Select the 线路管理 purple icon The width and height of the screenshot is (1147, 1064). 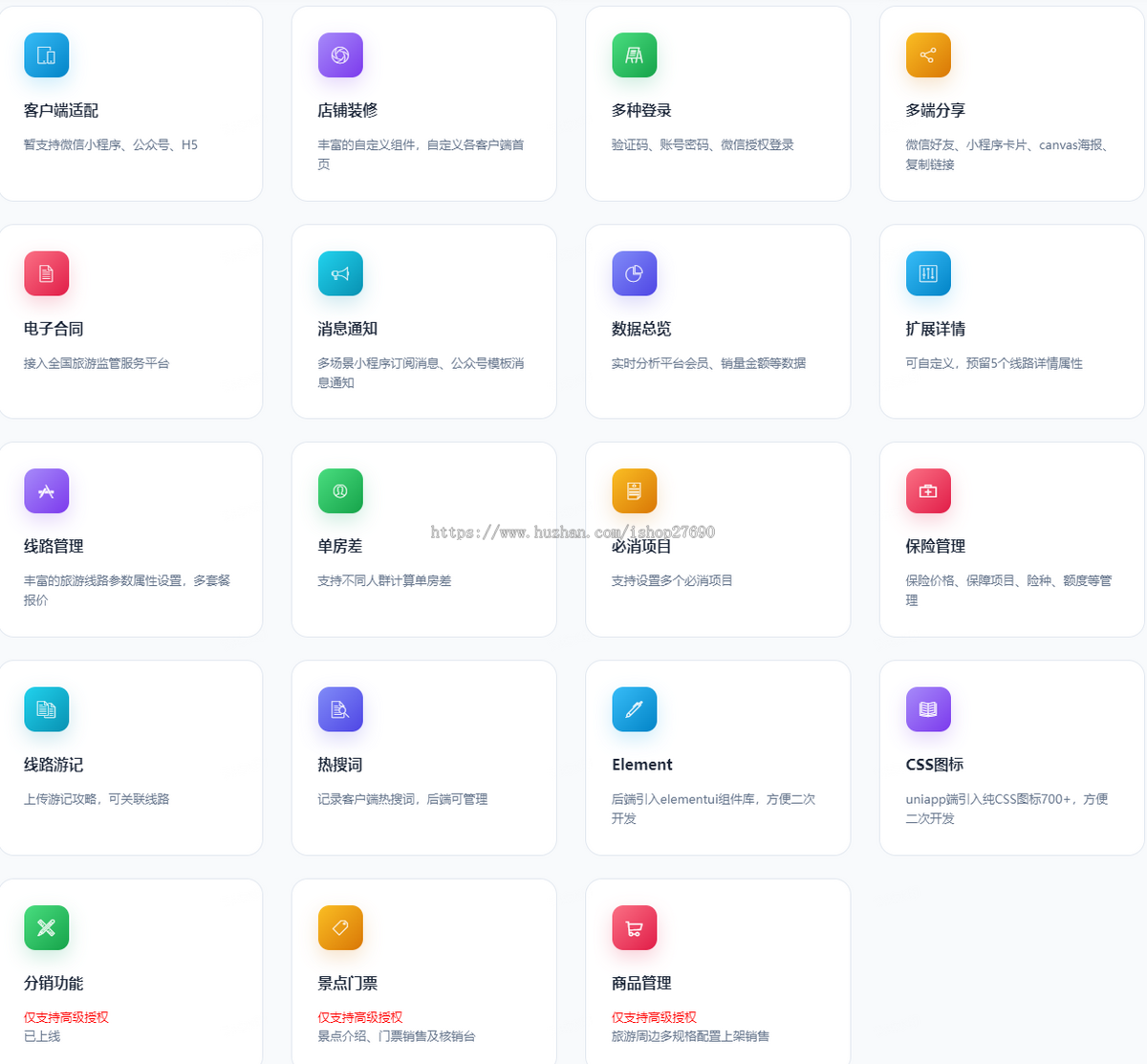coord(46,491)
